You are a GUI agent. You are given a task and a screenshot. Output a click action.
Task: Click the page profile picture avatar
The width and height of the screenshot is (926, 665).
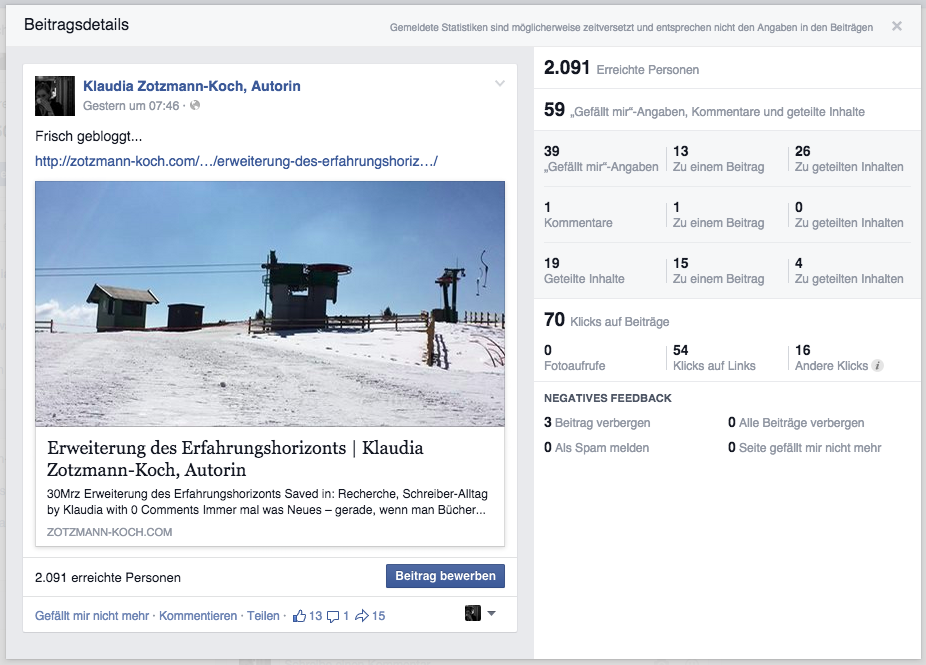pos(54,95)
